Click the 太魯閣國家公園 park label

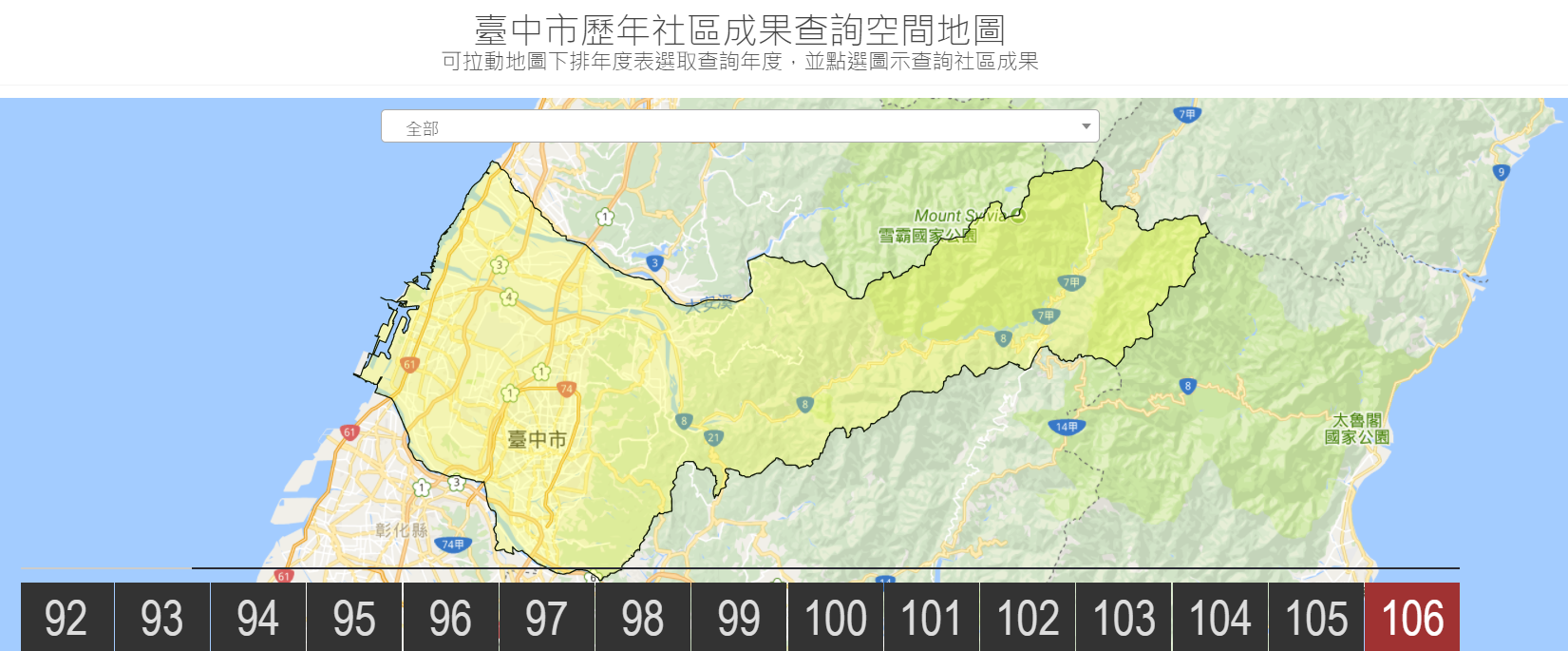coord(1357,429)
